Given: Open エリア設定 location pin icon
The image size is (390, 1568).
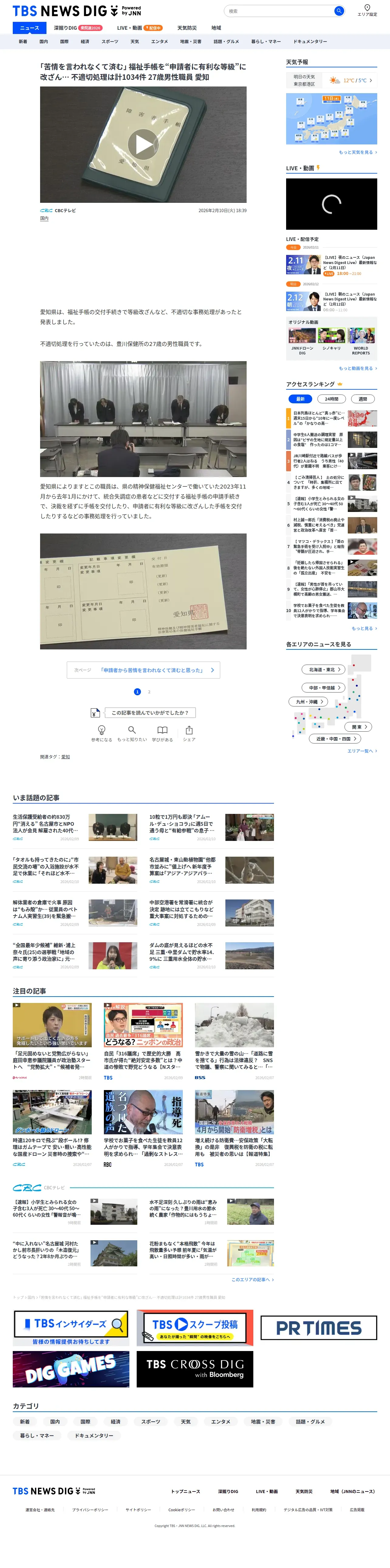Looking at the screenshot, I should (x=367, y=8).
